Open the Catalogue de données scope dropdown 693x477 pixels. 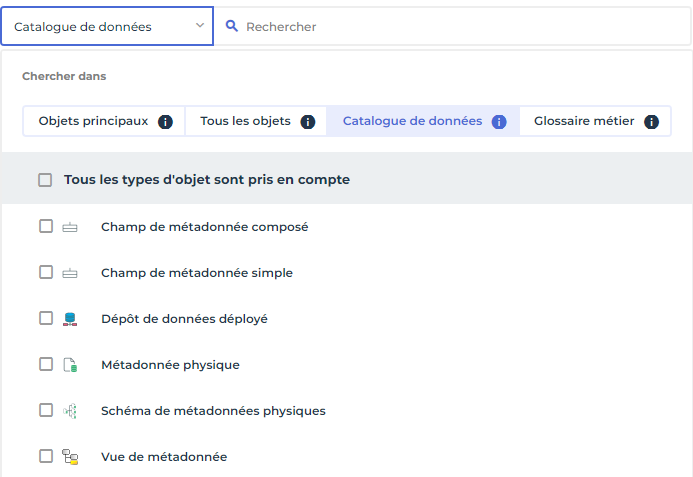[107, 27]
